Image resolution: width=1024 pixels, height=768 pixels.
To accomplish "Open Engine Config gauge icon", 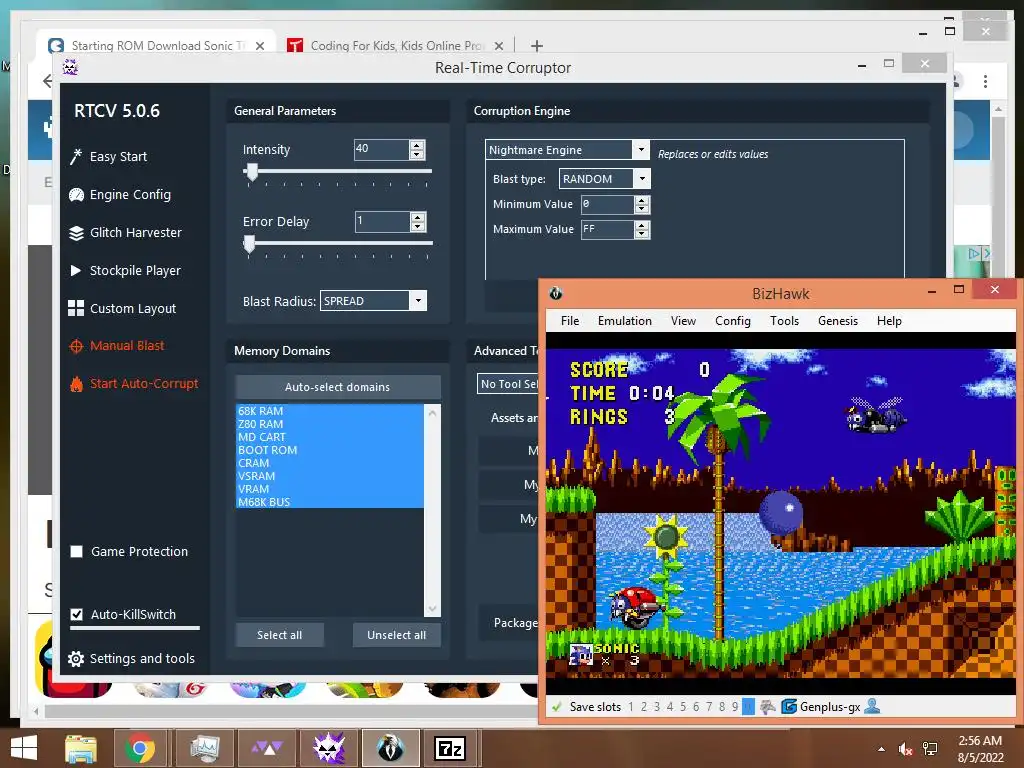I will click(x=76, y=195).
